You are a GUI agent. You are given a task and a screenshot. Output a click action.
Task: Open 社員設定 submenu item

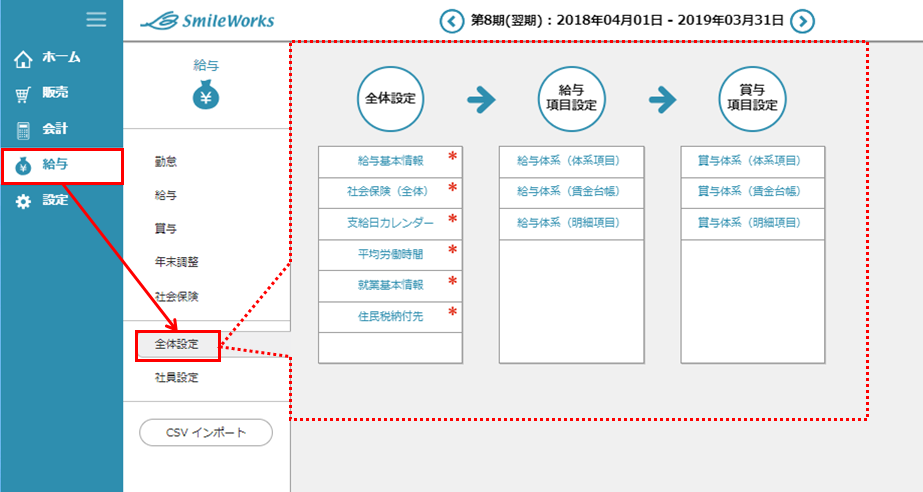point(177,377)
